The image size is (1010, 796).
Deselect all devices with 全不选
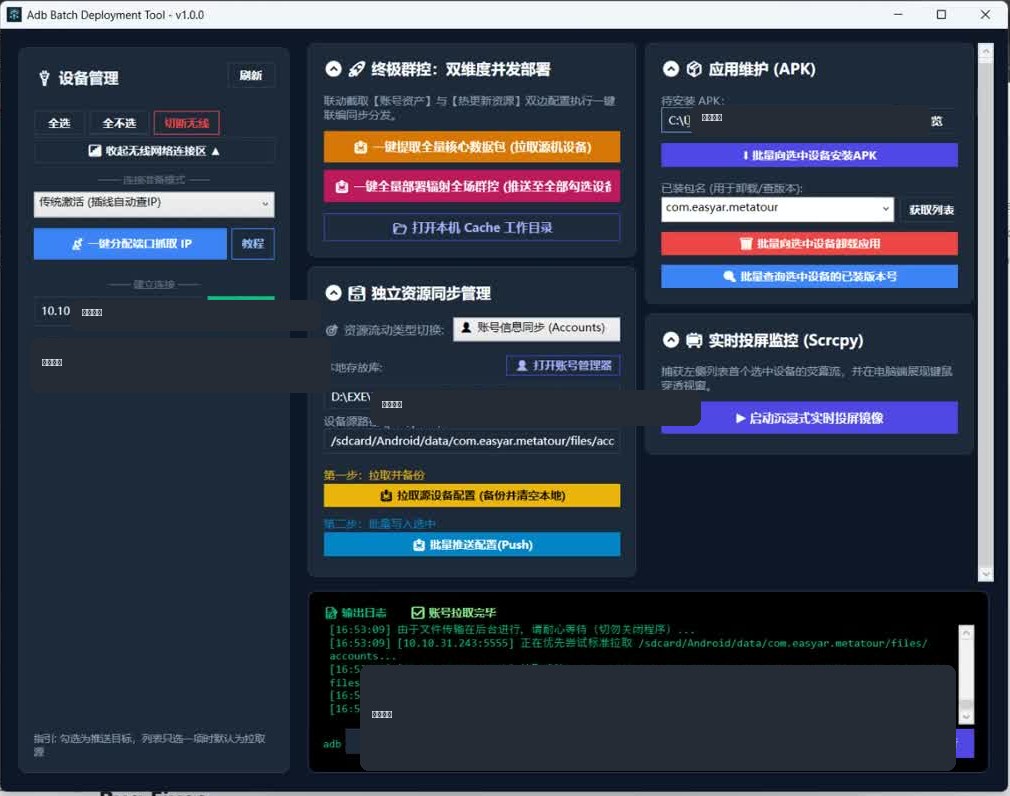[x=119, y=123]
